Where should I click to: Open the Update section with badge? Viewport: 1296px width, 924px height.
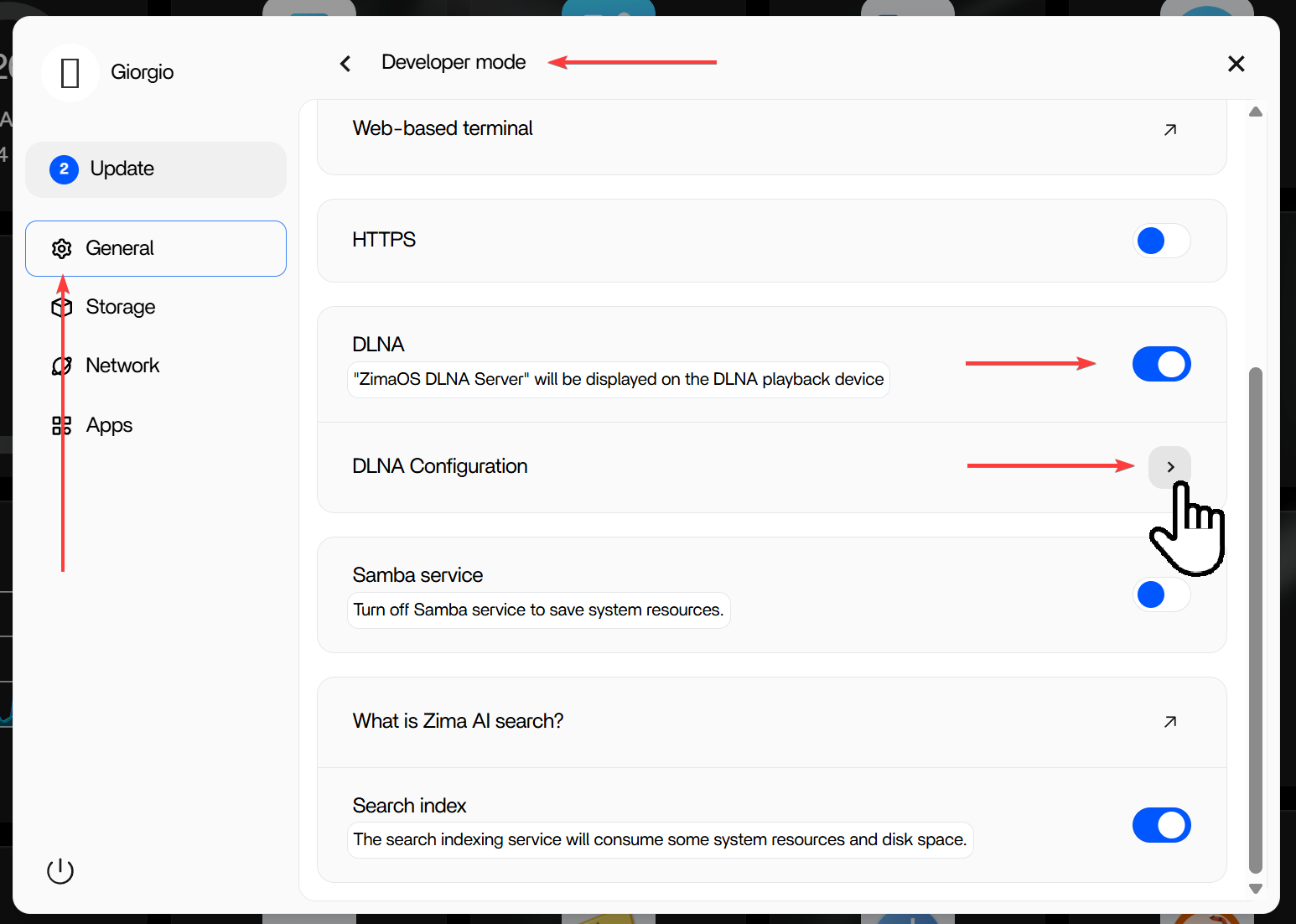[x=156, y=169]
